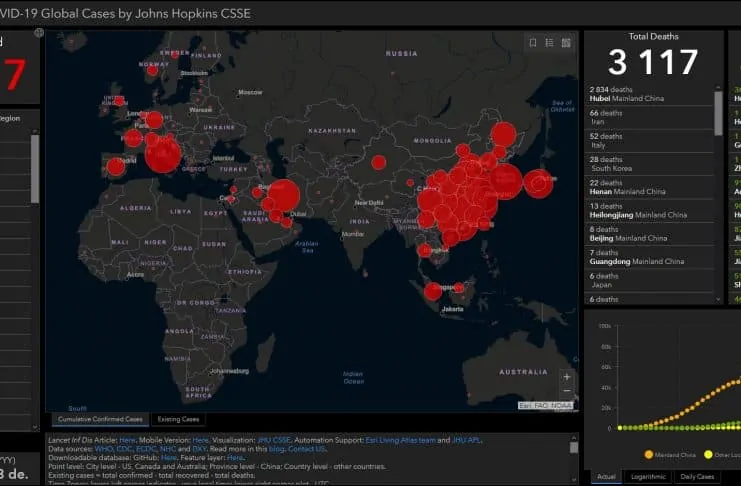This screenshot has width=741, height=486.
Task: Click the Johannesburg label on the map
Action: coord(229,371)
